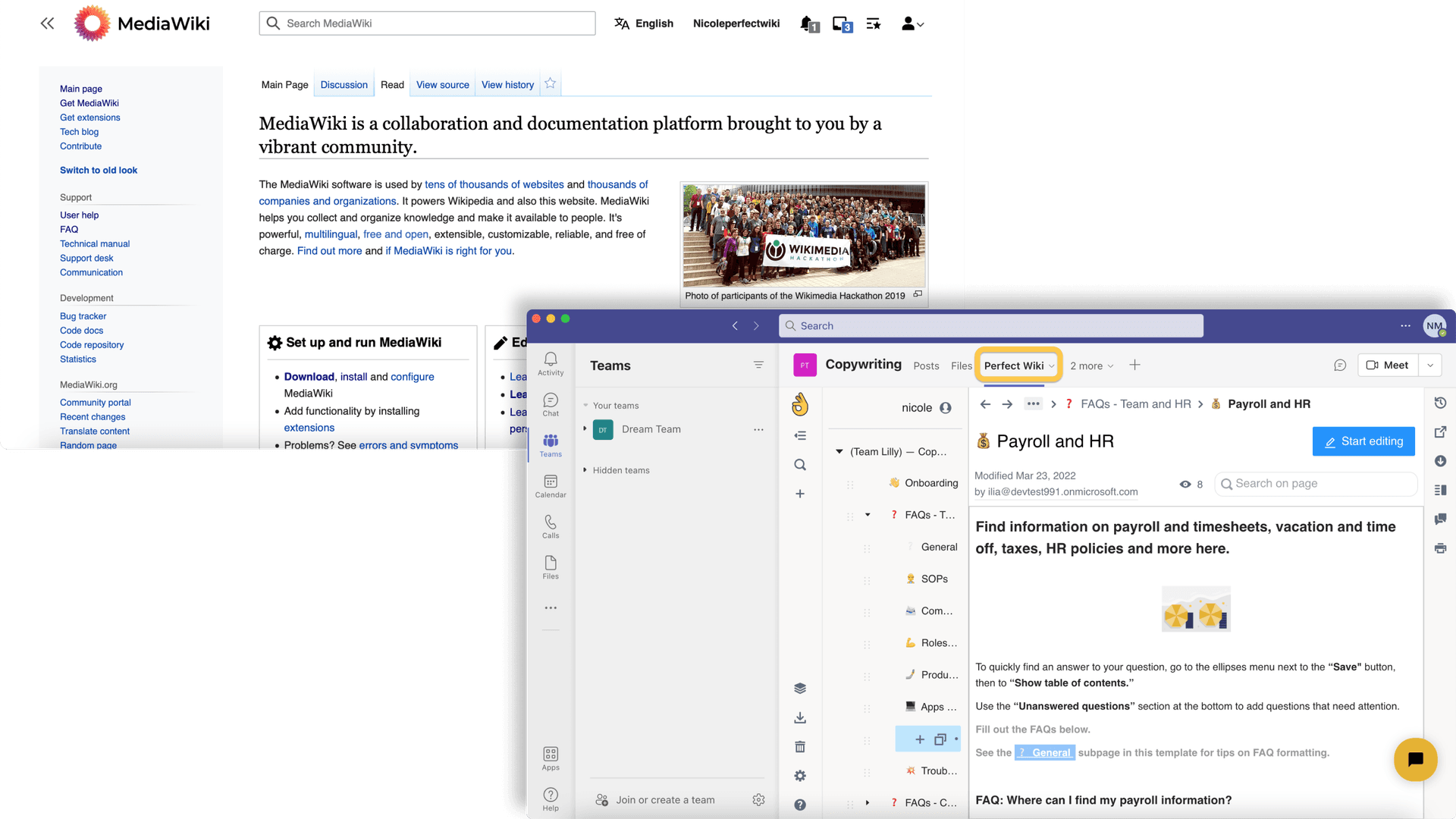
Task: Follow the Switch to old look link
Action: click(99, 171)
